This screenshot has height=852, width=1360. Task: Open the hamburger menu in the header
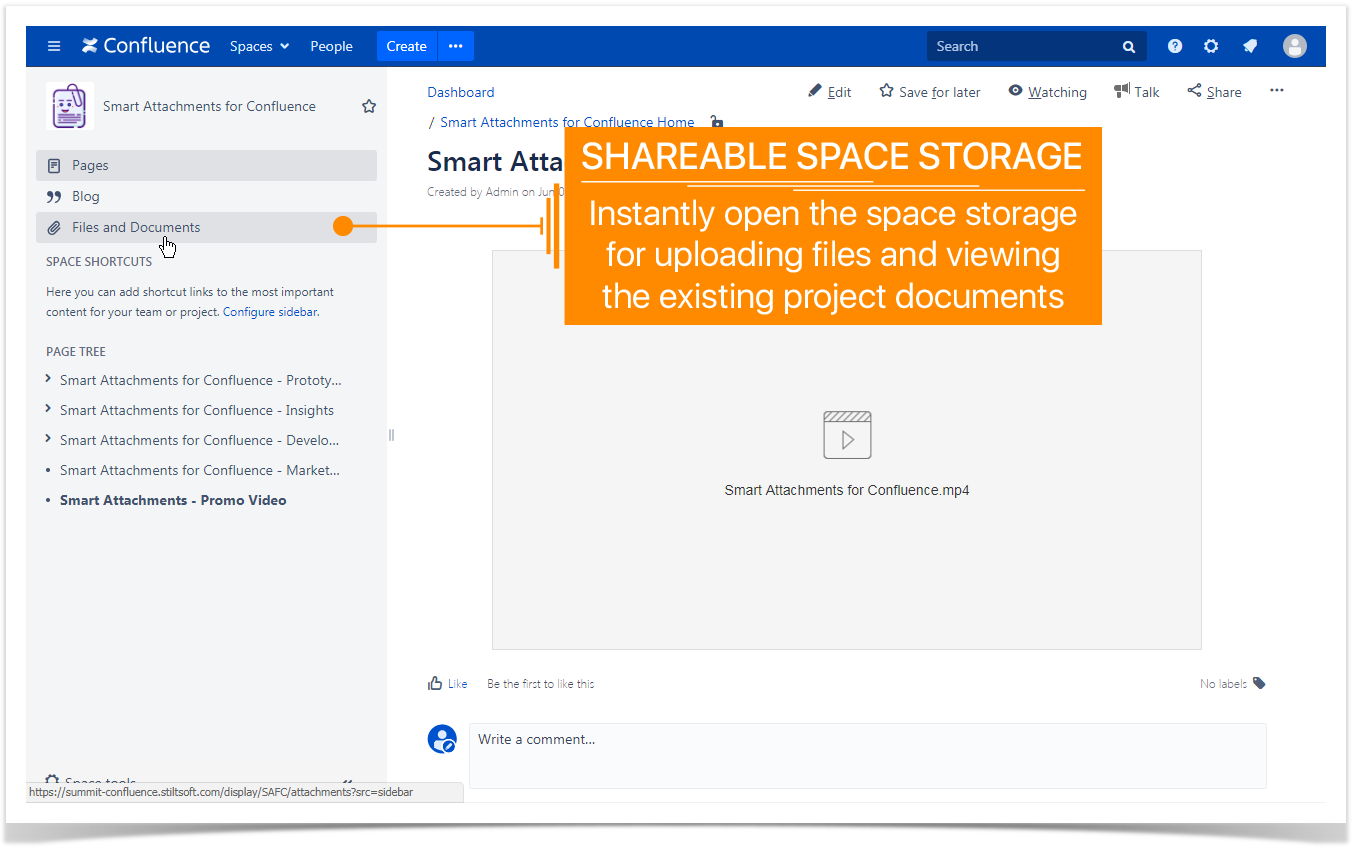coord(54,46)
